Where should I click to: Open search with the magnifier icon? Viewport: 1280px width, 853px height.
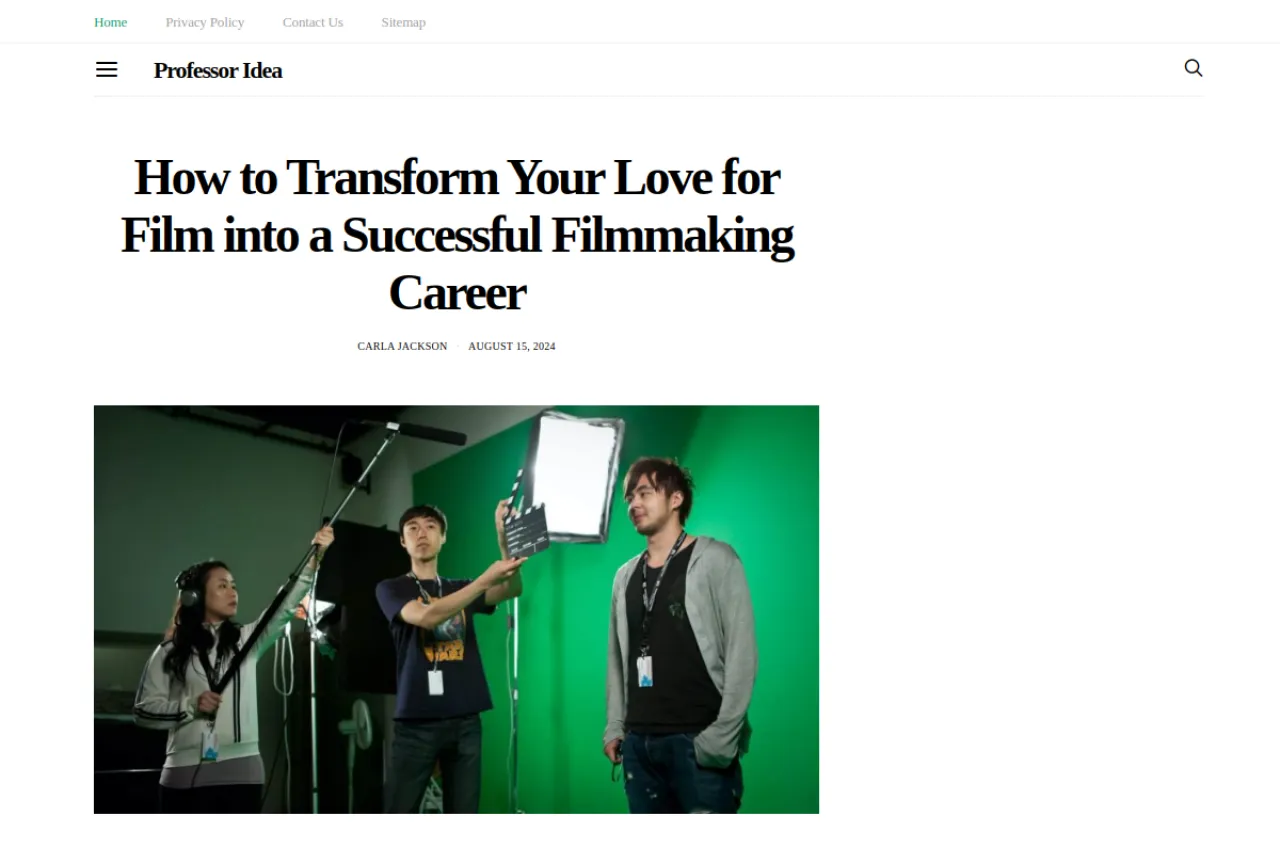click(x=1193, y=68)
